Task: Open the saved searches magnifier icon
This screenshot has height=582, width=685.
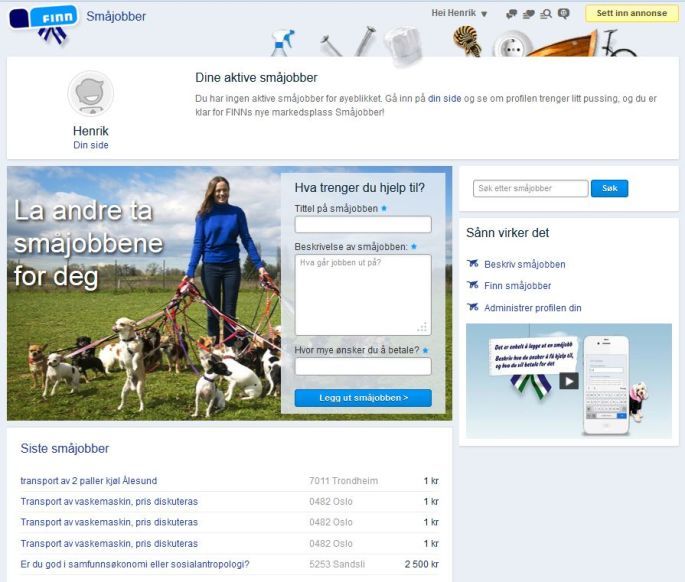Action: coord(546,14)
